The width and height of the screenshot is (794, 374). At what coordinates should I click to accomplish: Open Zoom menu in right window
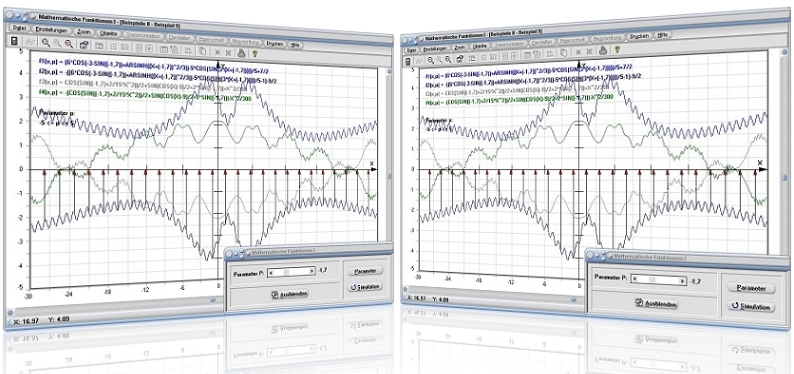(459, 48)
